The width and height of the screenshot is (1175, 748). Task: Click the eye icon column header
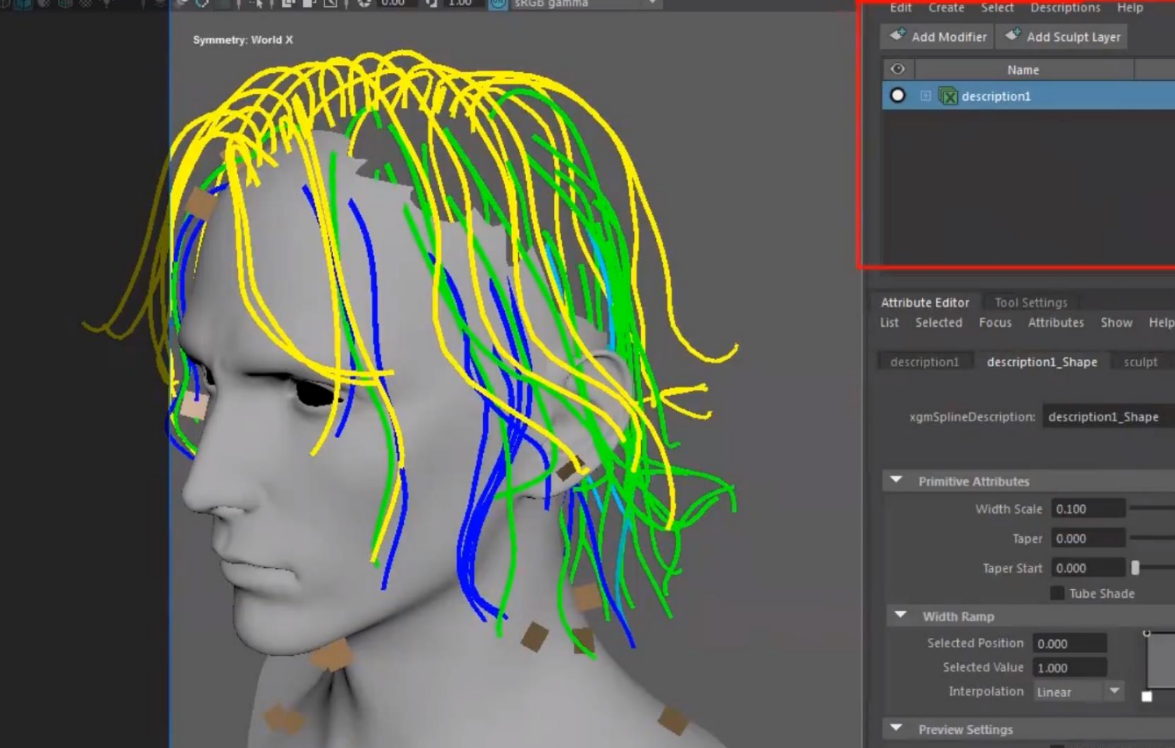coord(898,70)
